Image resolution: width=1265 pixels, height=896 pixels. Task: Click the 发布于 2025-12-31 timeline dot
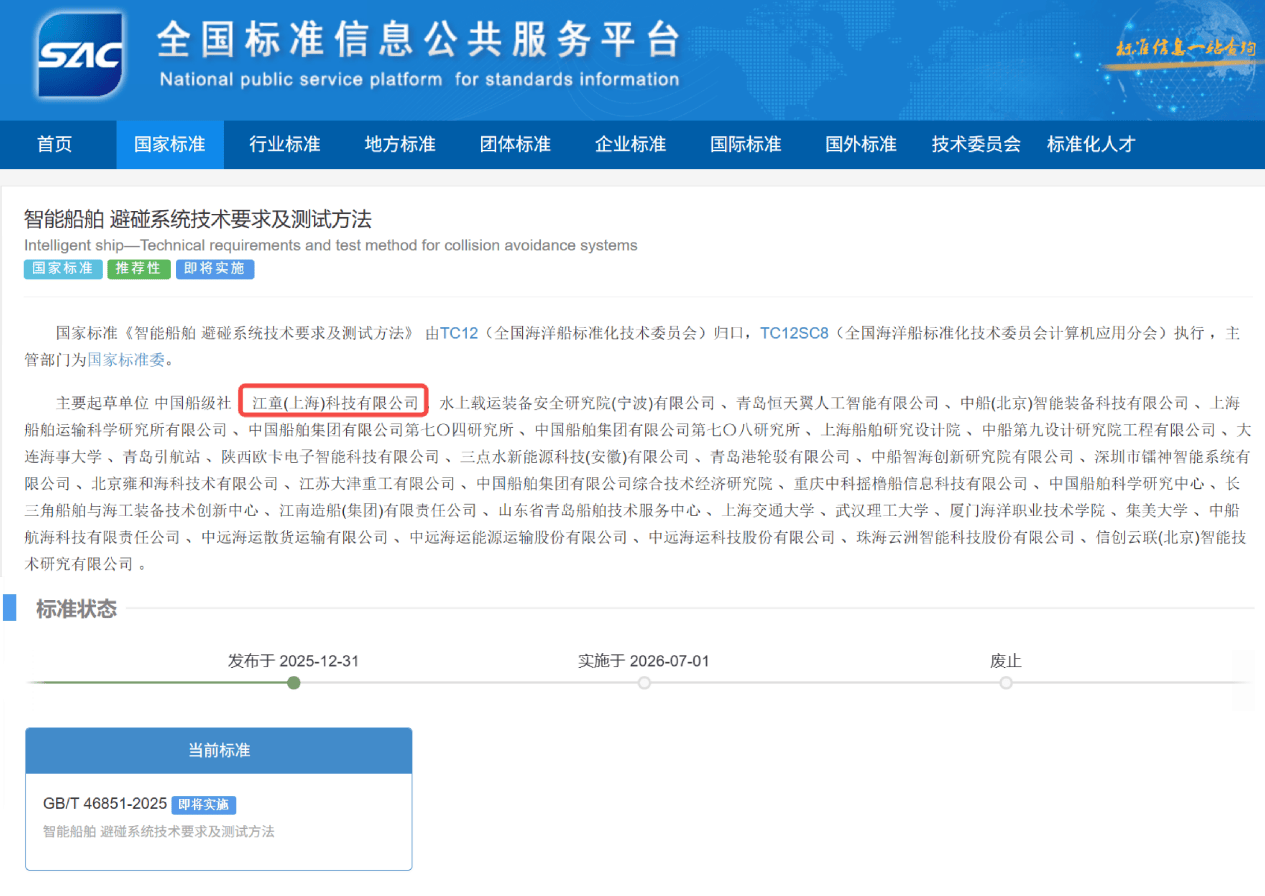click(x=293, y=683)
